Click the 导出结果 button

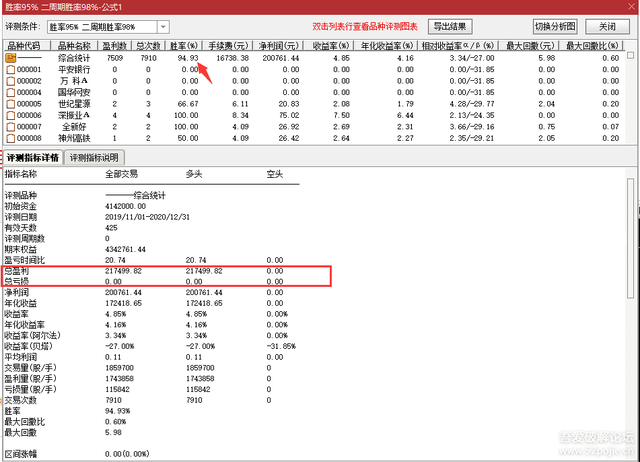[x=450, y=27]
